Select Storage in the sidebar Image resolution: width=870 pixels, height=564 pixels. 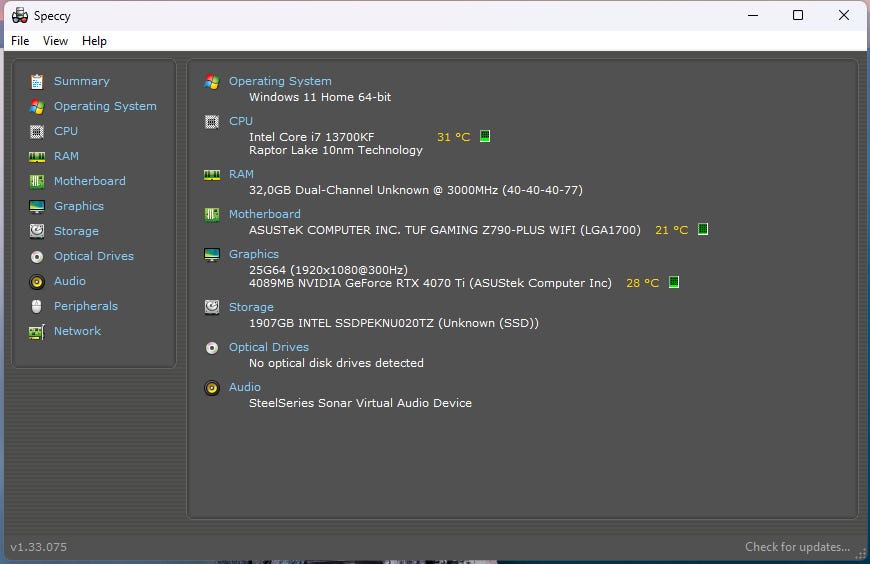click(x=76, y=231)
